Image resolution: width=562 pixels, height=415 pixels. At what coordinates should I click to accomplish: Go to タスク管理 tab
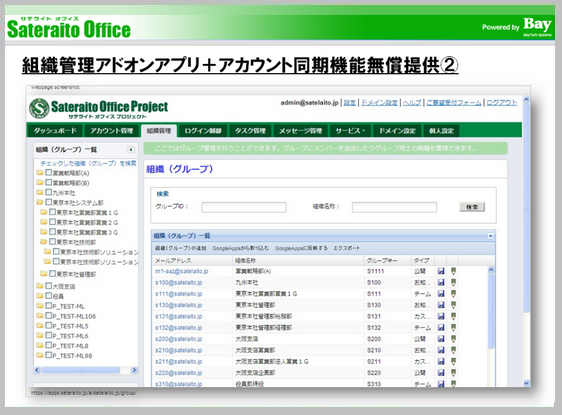(x=250, y=131)
